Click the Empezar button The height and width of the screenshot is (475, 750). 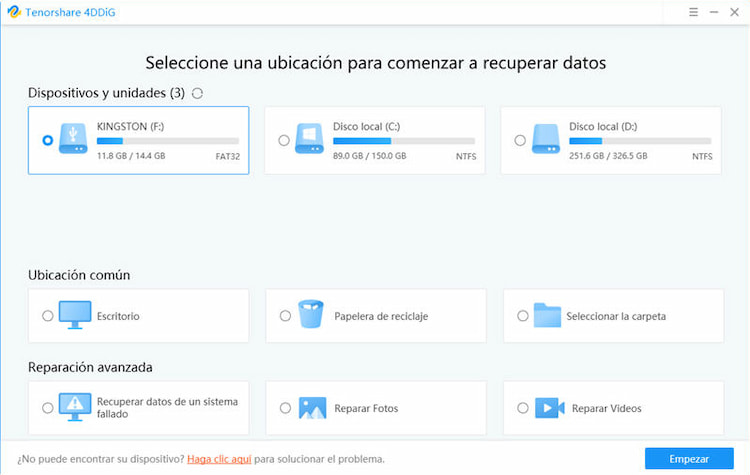tap(689, 459)
